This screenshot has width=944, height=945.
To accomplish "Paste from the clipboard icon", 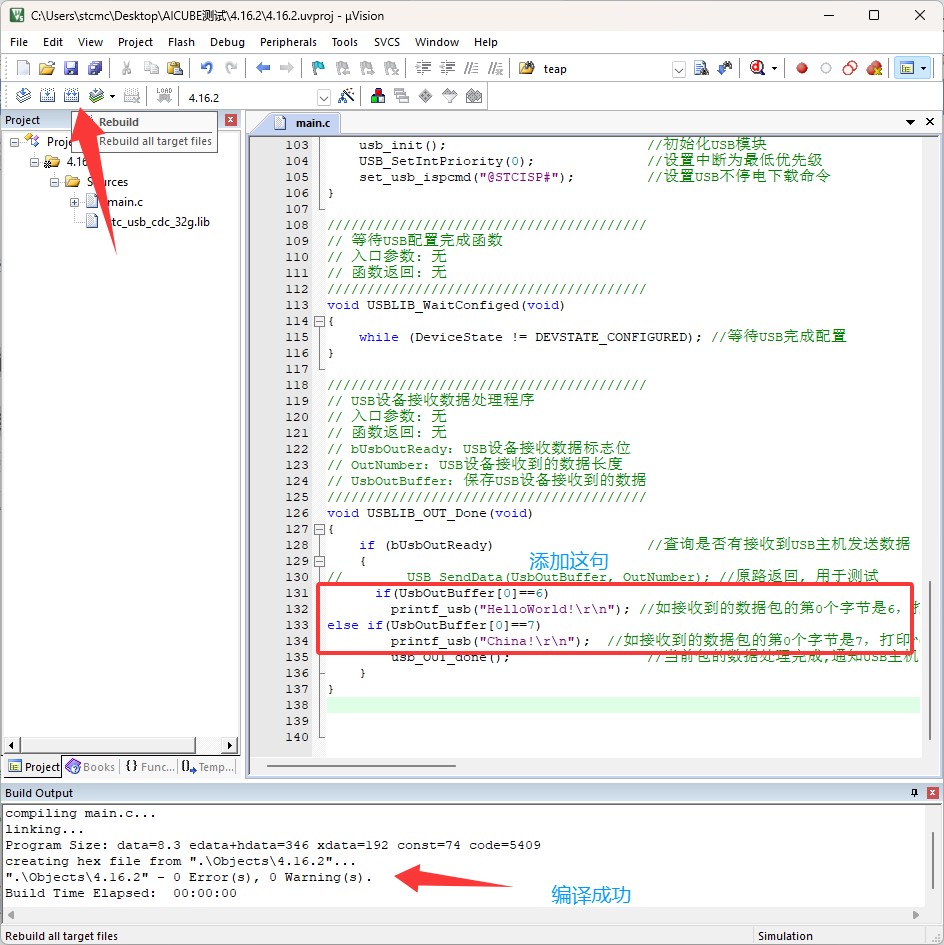I will click(x=175, y=68).
